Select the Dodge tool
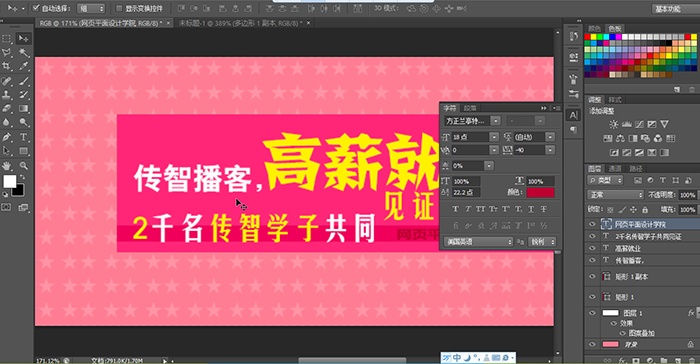 pos(23,122)
